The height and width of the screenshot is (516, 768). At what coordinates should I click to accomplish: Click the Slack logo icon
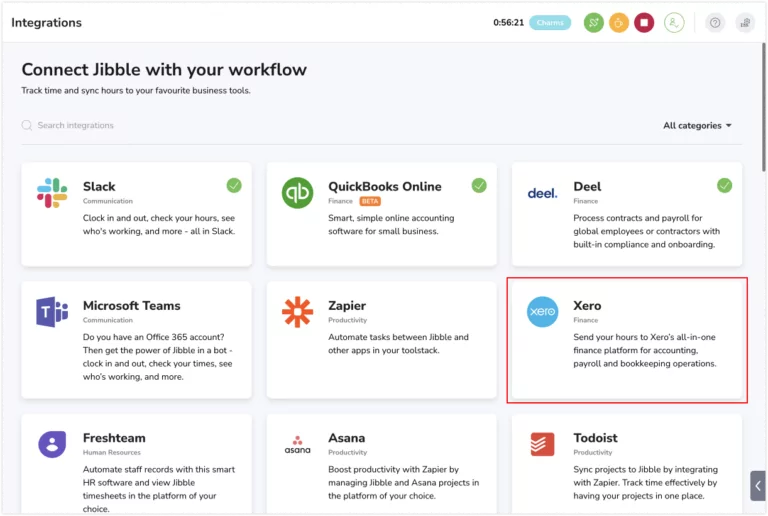pos(52,193)
